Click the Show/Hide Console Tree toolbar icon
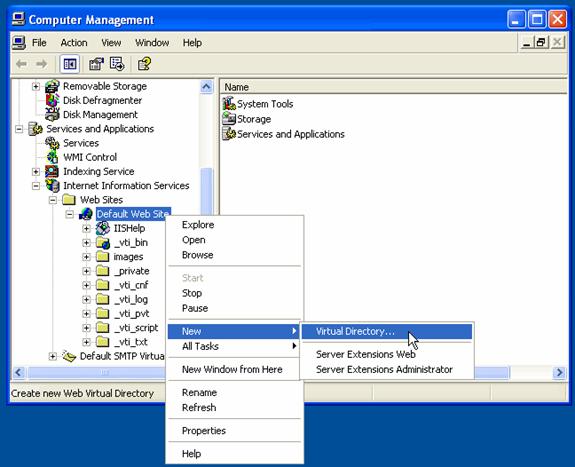575x467 pixels. click(x=70, y=64)
